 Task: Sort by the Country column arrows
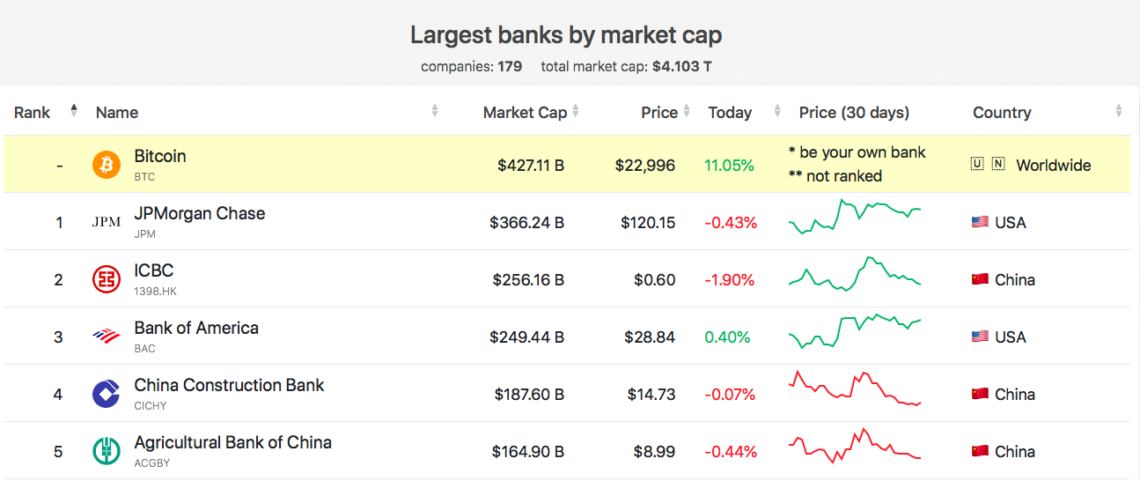coord(1118,112)
